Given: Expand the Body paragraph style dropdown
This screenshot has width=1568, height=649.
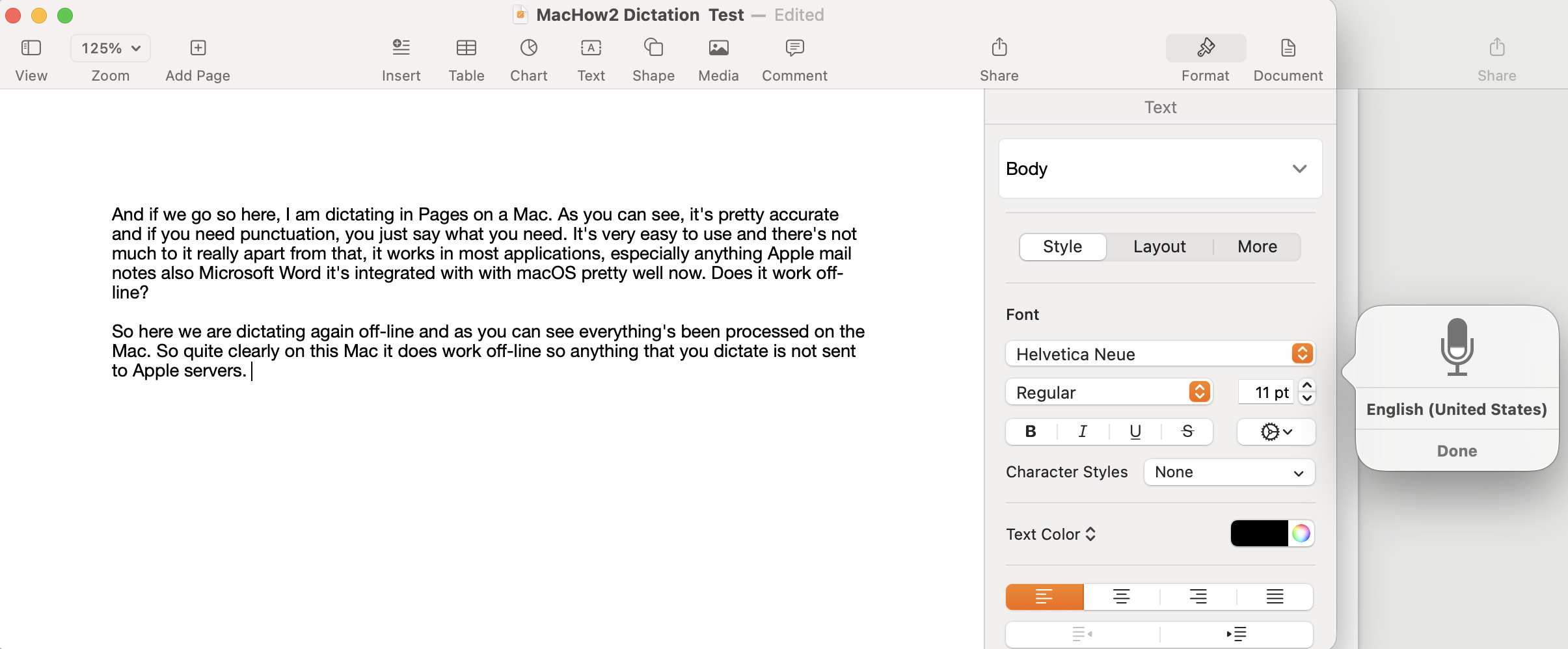Looking at the screenshot, I should [1160, 168].
